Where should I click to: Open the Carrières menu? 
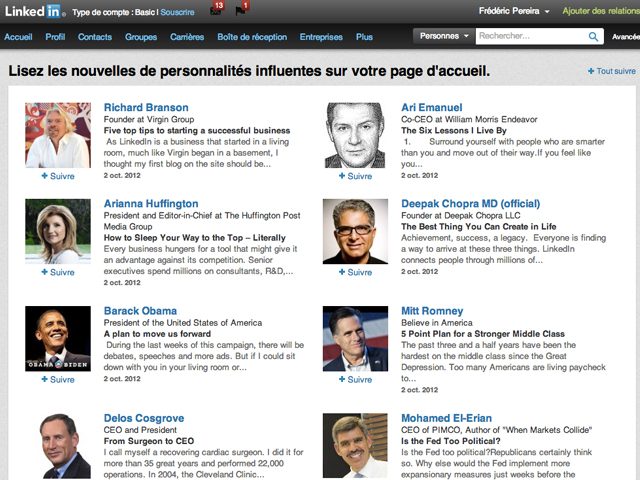pos(187,37)
